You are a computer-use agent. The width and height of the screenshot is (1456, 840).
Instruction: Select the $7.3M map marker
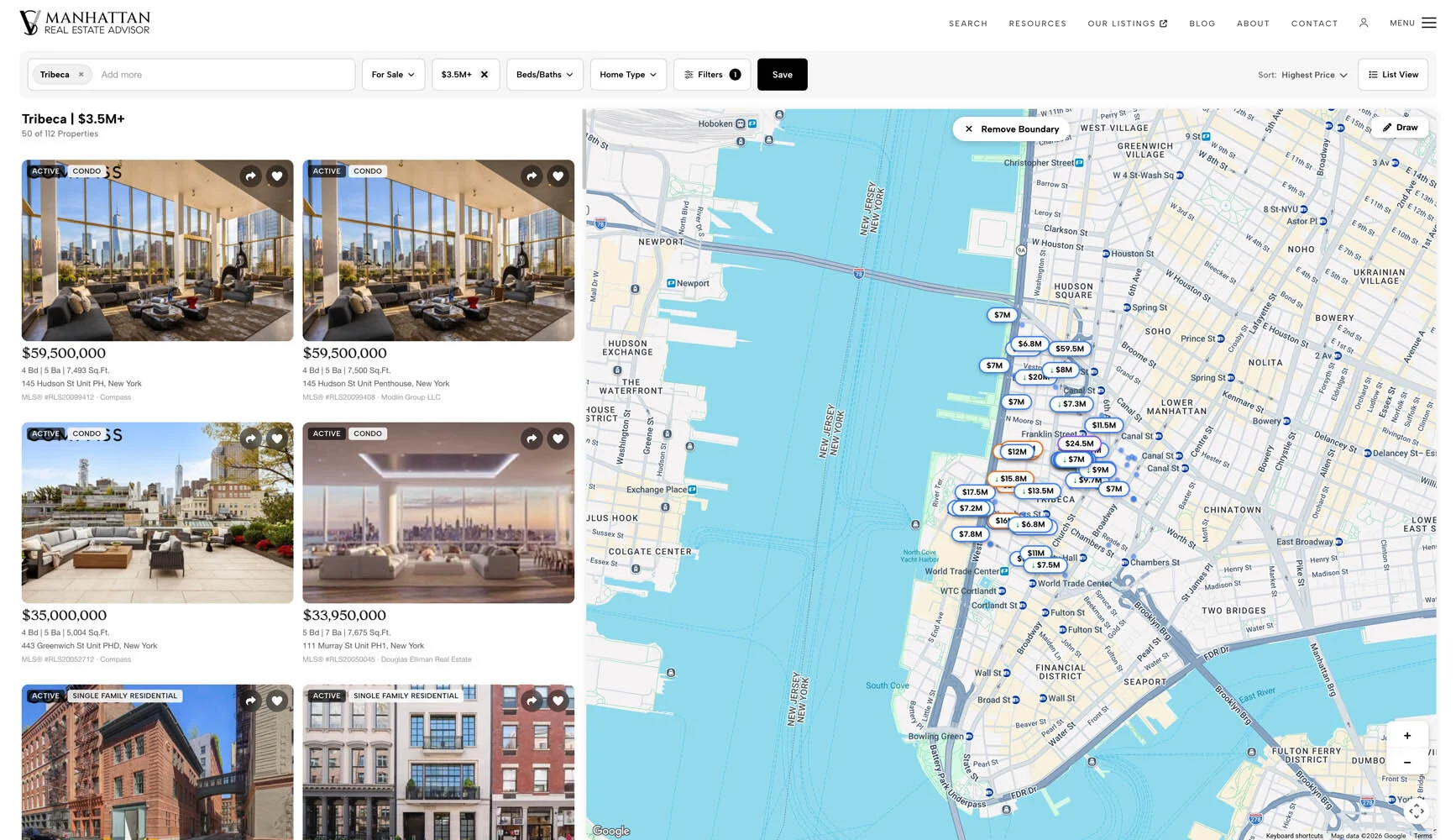(1071, 404)
